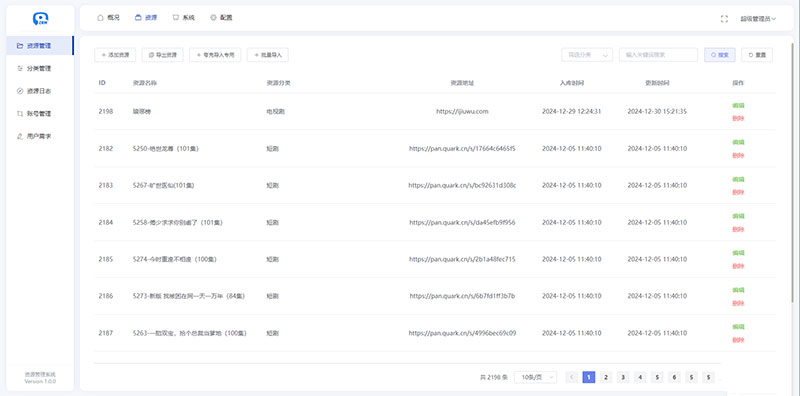Edit the row with ID 2183
Image resolution: width=800 pixels, height=396 pixels.
coord(738,179)
